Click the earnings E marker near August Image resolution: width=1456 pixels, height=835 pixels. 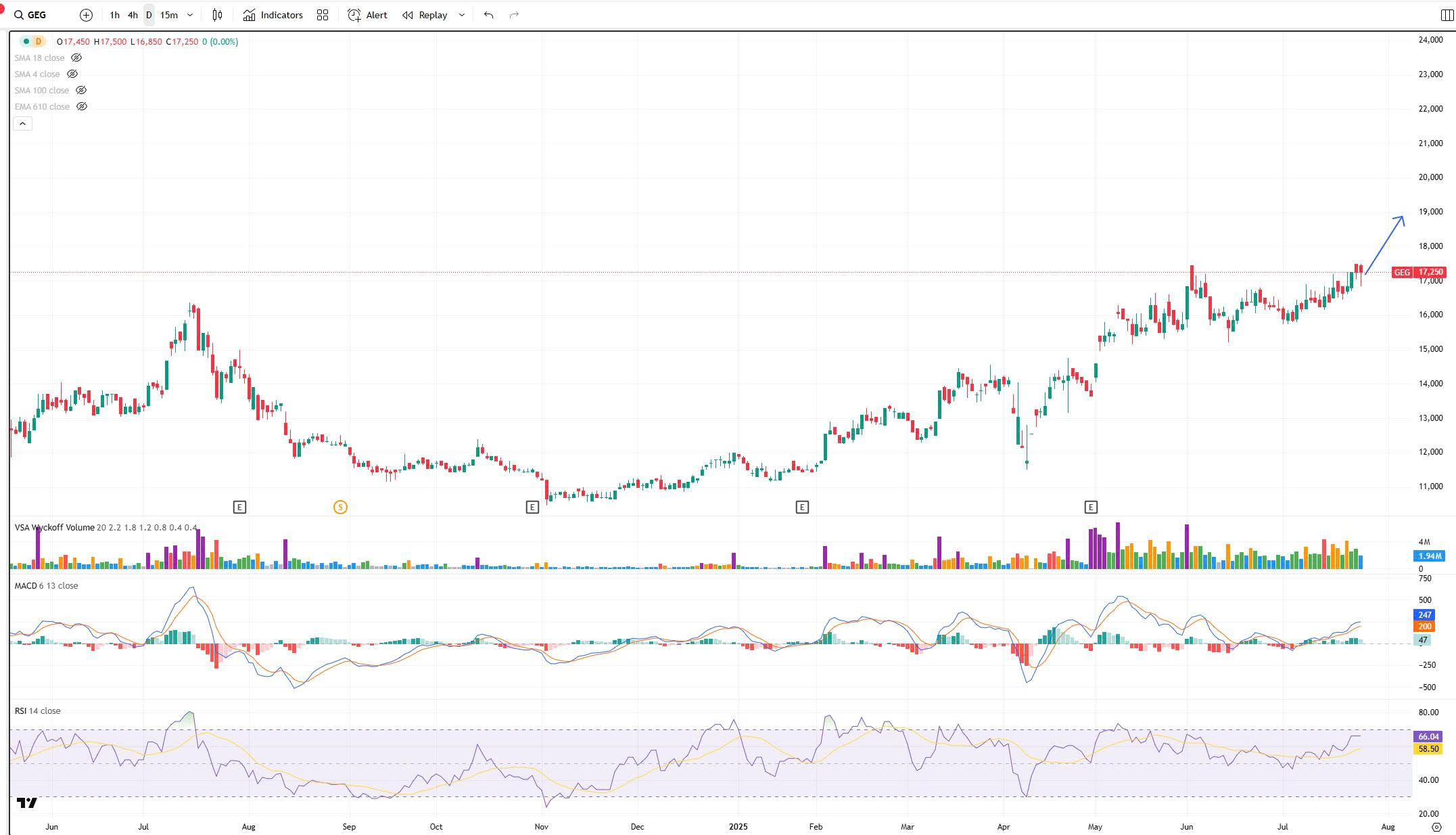[x=239, y=507]
